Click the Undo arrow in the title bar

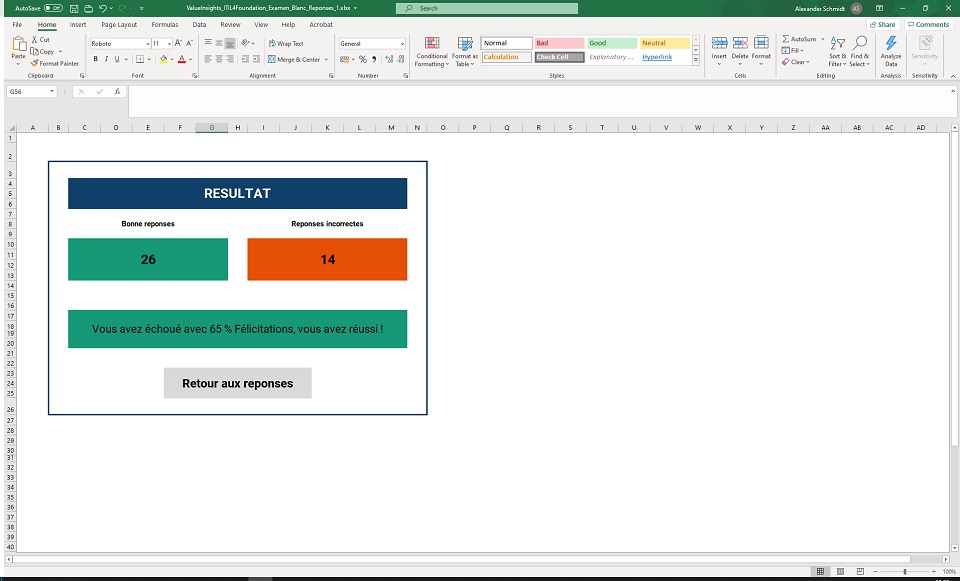point(103,9)
